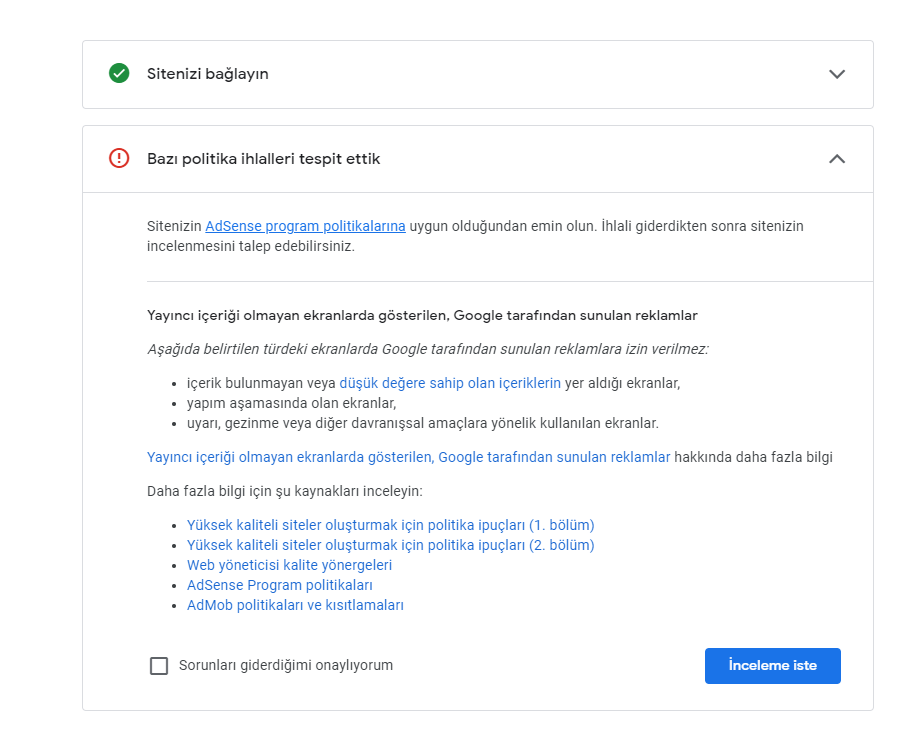This screenshot has width=913, height=734.
Task: Click the red policy violation warning icon
Action: [119, 158]
